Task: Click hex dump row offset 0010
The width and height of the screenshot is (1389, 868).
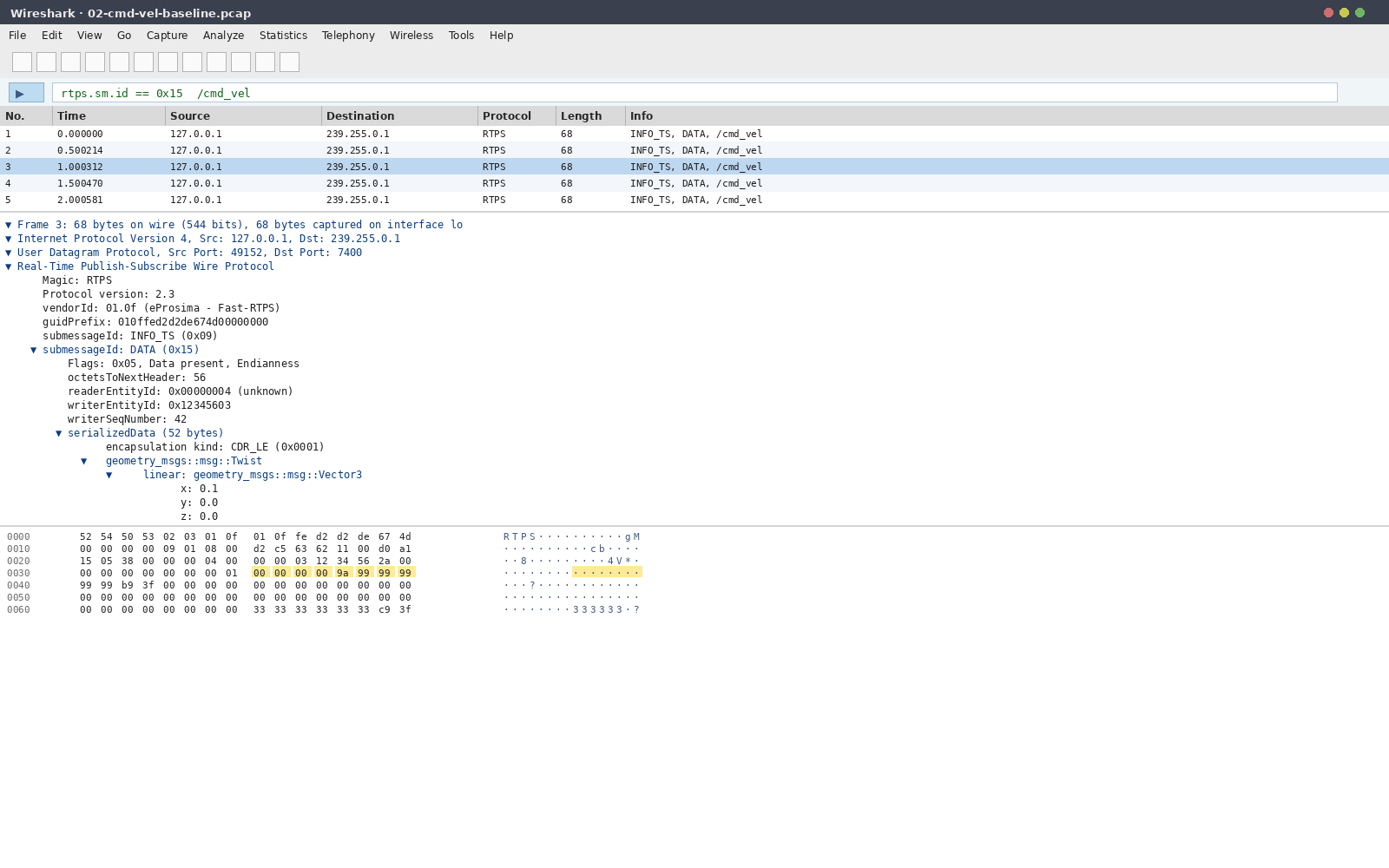Action: pos(18,549)
